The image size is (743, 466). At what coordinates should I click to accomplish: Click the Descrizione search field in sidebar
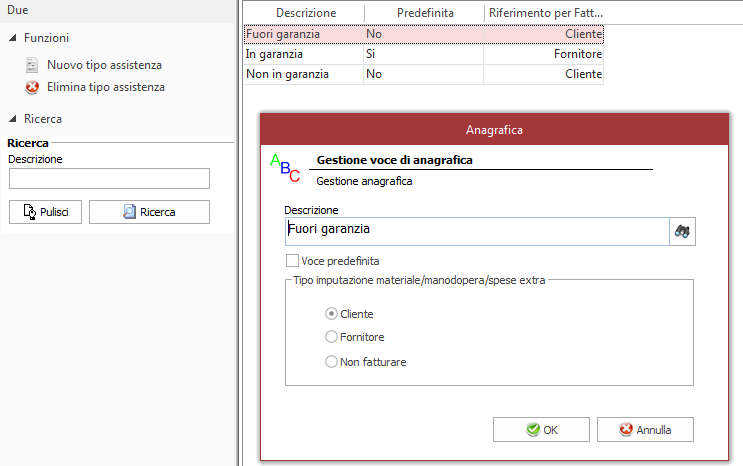click(x=109, y=179)
